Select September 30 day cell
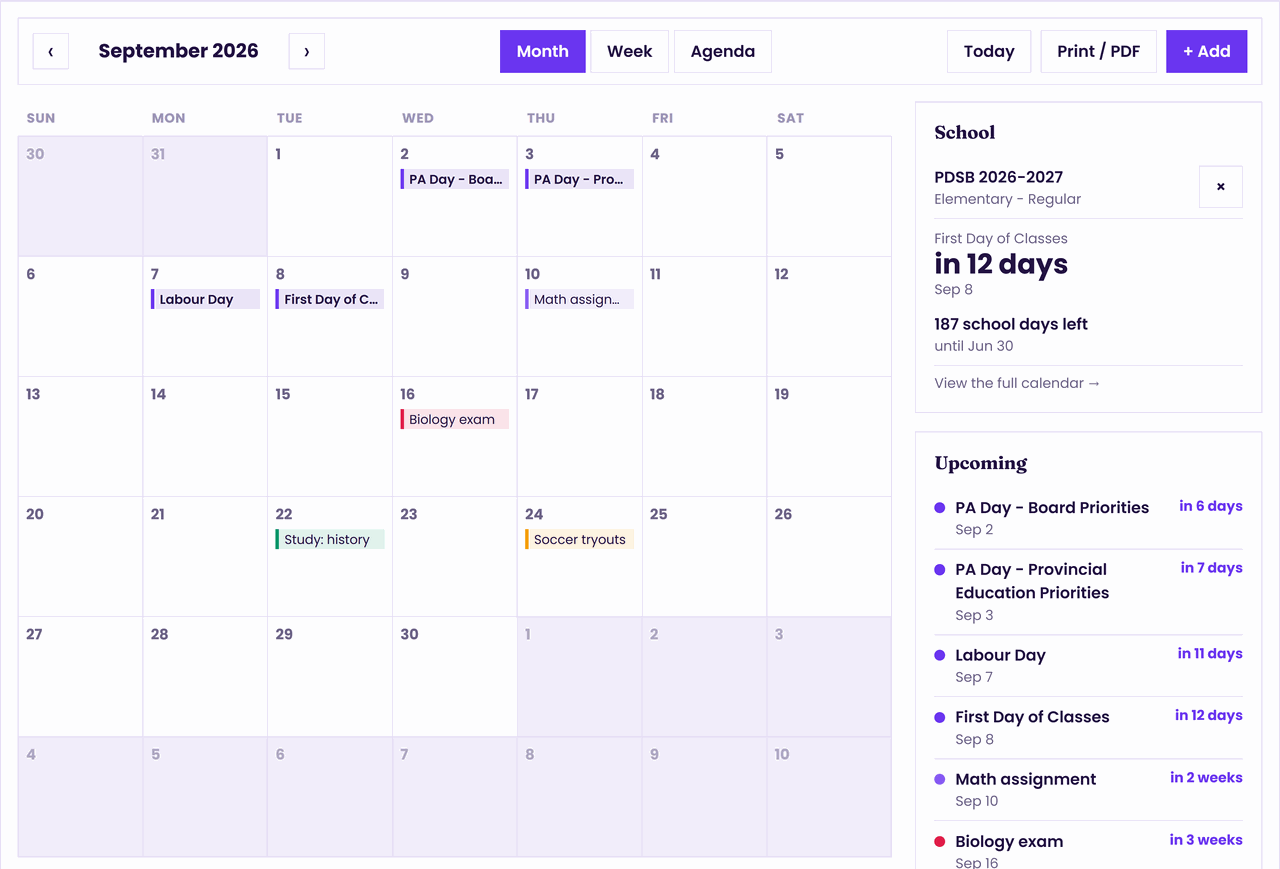The image size is (1280, 869). pos(455,677)
